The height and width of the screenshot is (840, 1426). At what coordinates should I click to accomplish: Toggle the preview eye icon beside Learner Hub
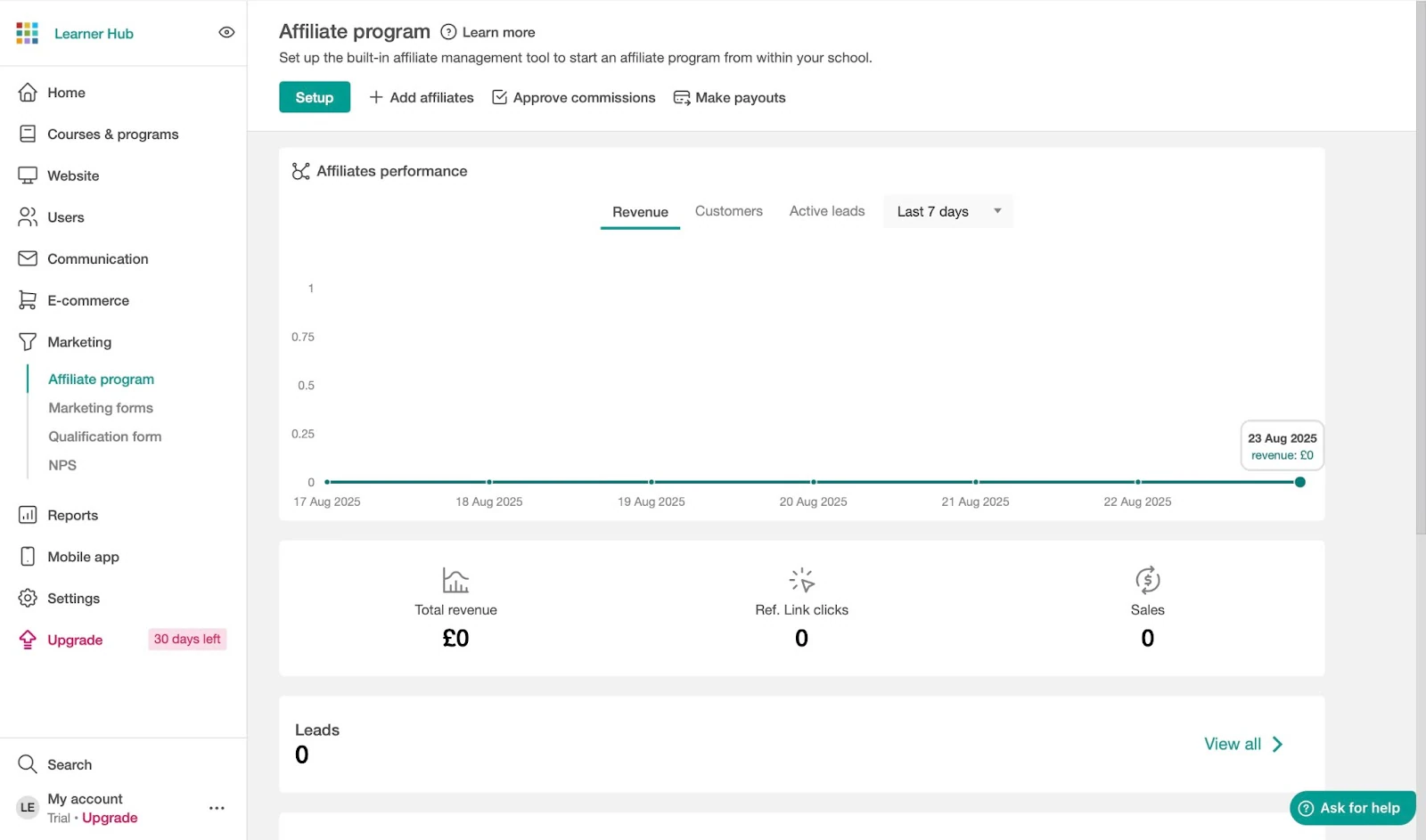[226, 32]
